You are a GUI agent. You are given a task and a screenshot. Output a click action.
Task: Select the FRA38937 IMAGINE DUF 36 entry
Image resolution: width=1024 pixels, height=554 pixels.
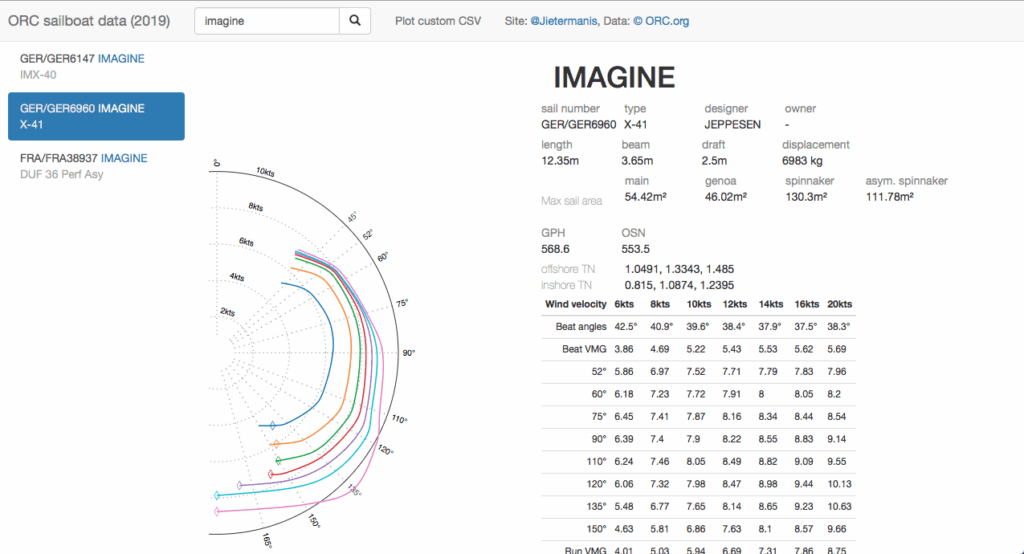95,166
